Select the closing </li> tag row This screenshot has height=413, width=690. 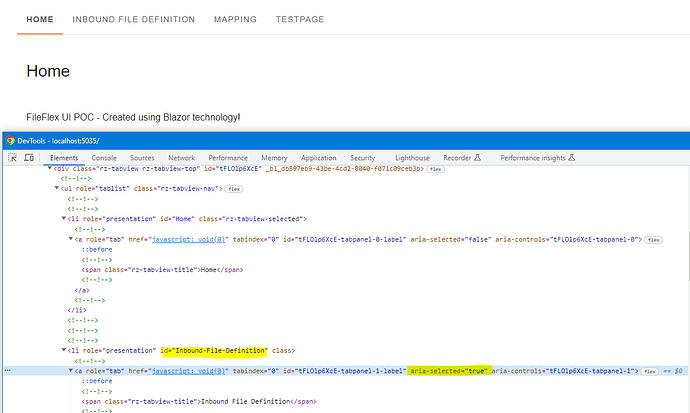coord(77,310)
